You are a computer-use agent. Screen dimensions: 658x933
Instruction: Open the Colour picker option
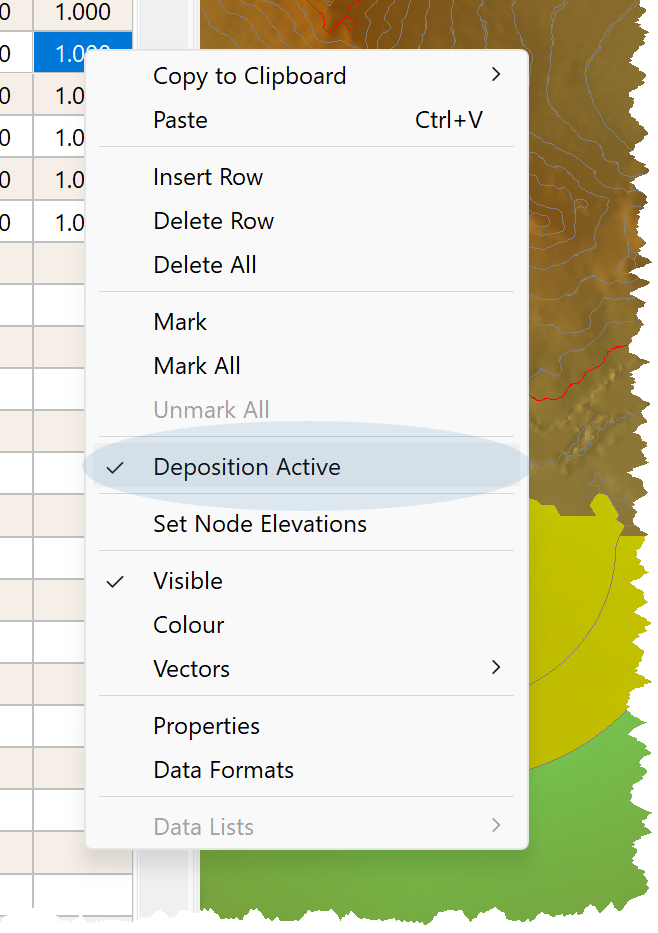(x=189, y=625)
